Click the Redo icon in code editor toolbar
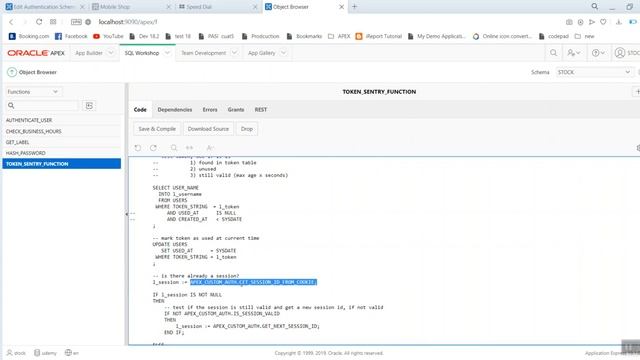The image size is (640, 360). click(x=153, y=148)
